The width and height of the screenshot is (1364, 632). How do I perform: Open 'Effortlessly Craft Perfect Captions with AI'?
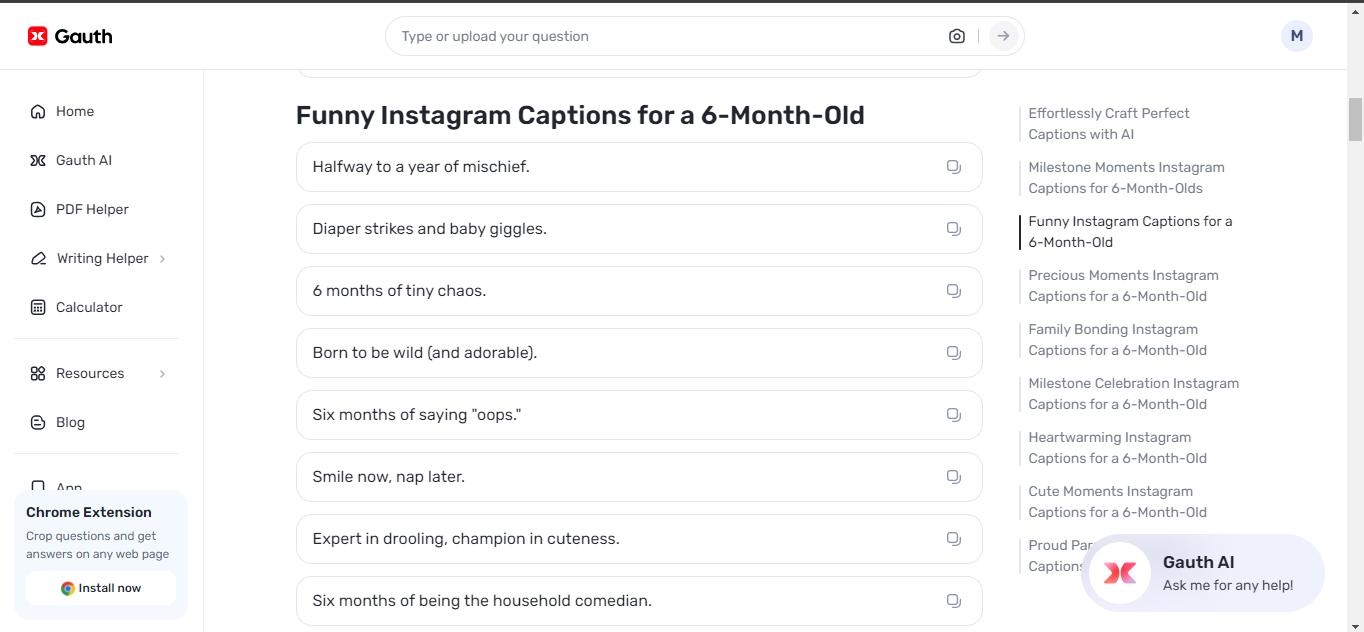click(1109, 123)
